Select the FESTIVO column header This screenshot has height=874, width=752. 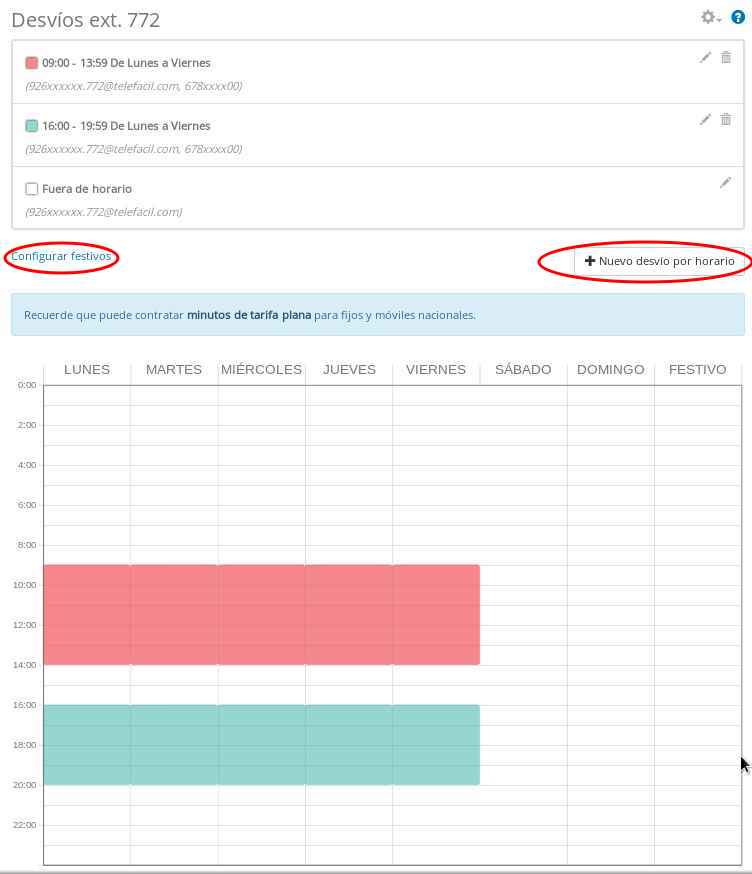pos(697,370)
